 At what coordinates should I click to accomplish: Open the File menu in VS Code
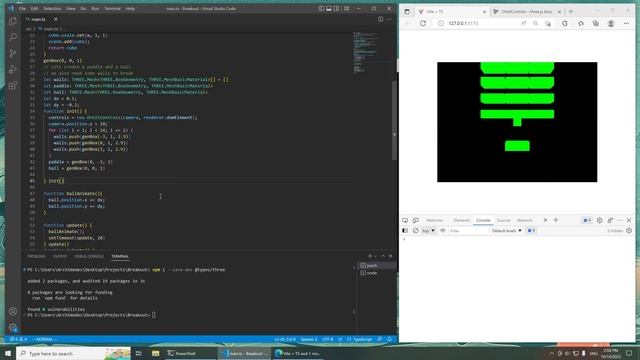pyautogui.click(x=22, y=8)
